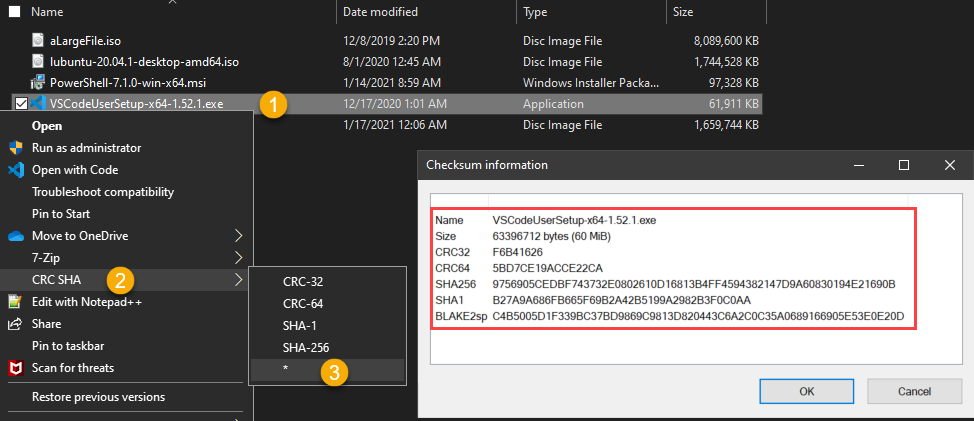Image resolution: width=974 pixels, height=421 pixels.
Task: Click the 1,659,744 KB size cell
Action: [724, 125]
